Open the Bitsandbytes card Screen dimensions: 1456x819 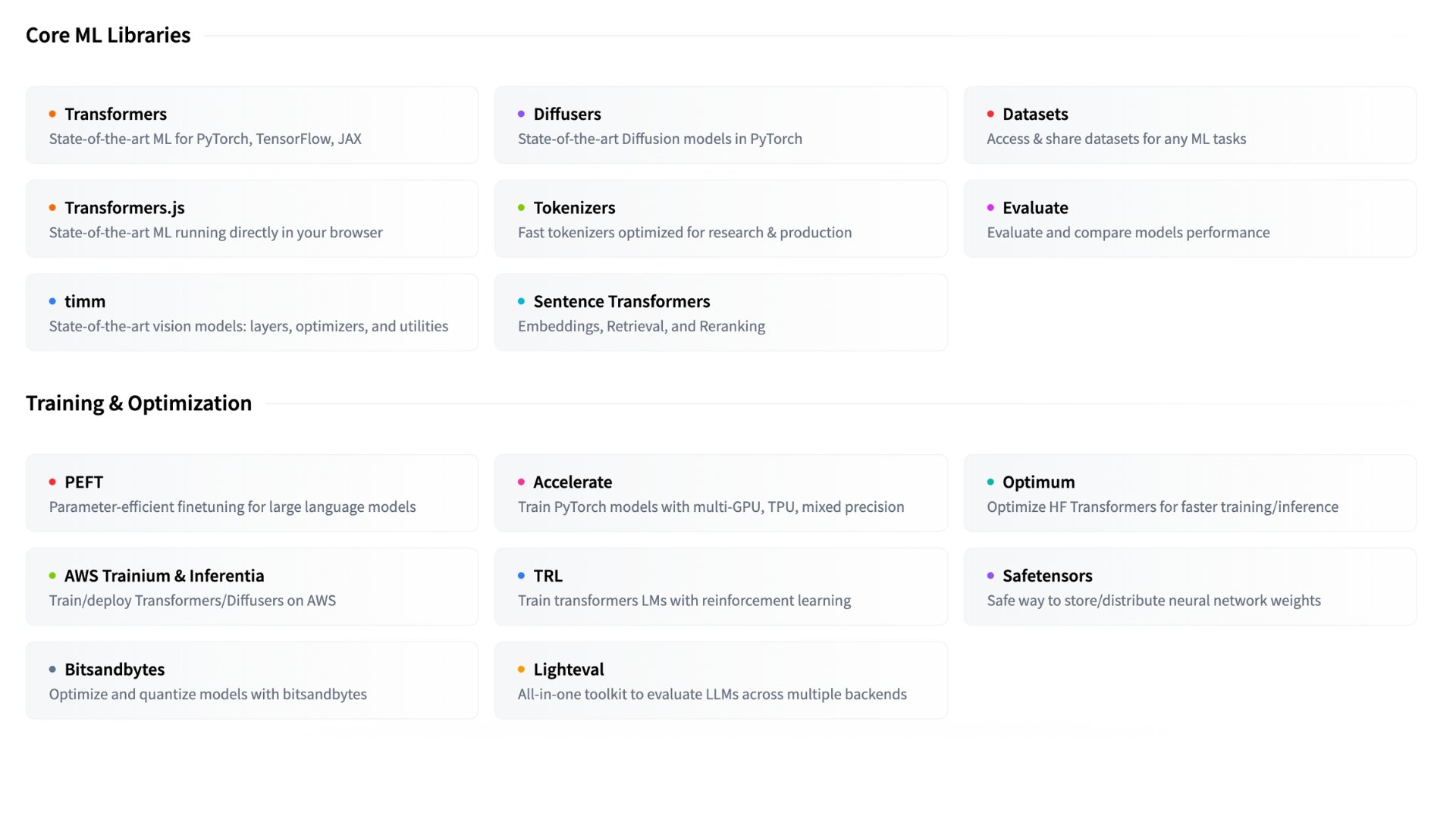pyautogui.click(x=252, y=680)
